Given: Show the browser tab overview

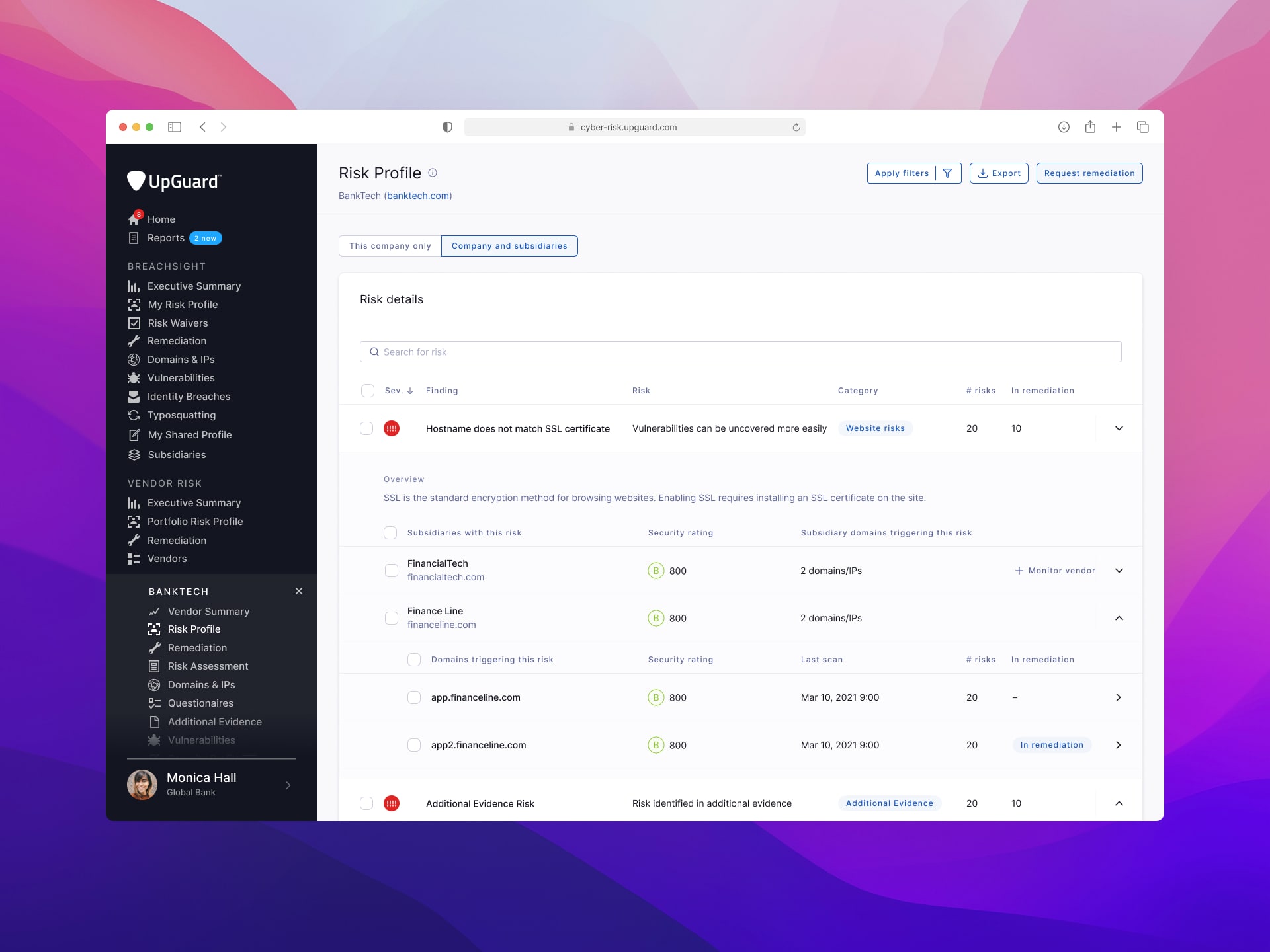Looking at the screenshot, I should (1142, 127).
